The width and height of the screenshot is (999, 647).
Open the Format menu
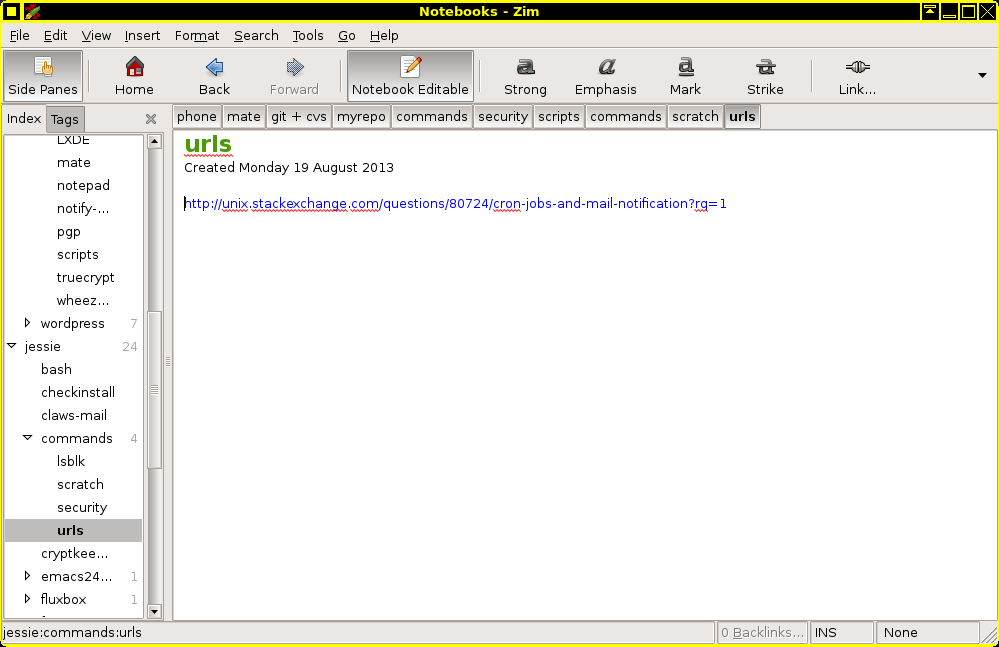point(197,36)
